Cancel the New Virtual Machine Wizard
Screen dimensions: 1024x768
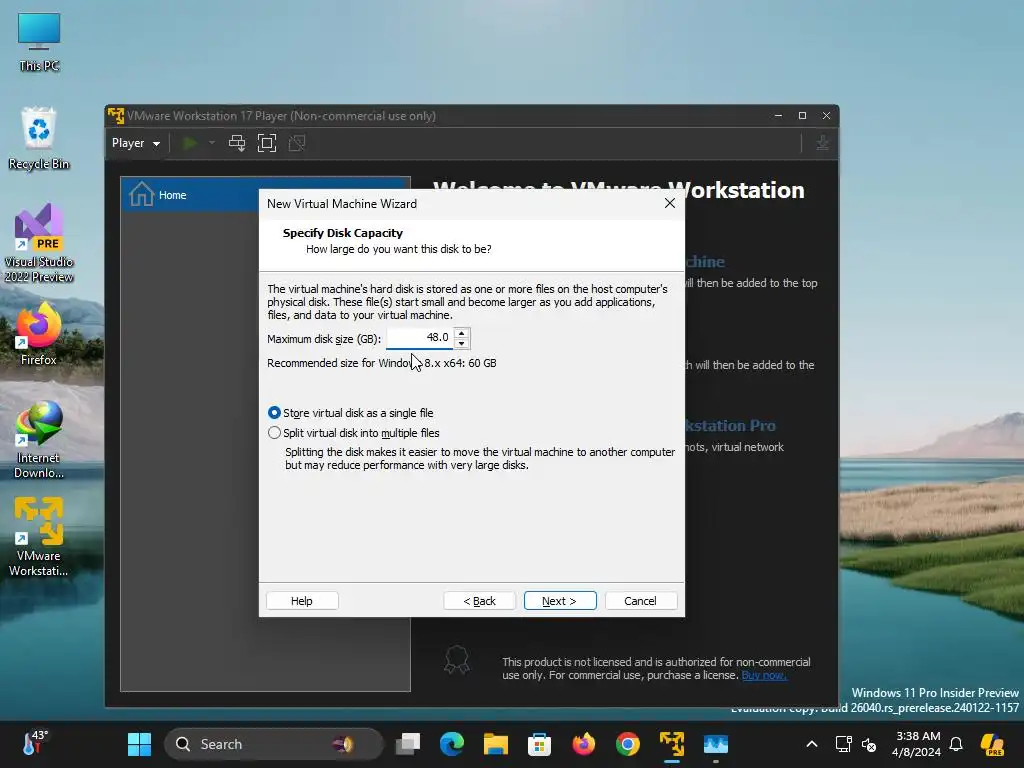click(x=641, y=601)
